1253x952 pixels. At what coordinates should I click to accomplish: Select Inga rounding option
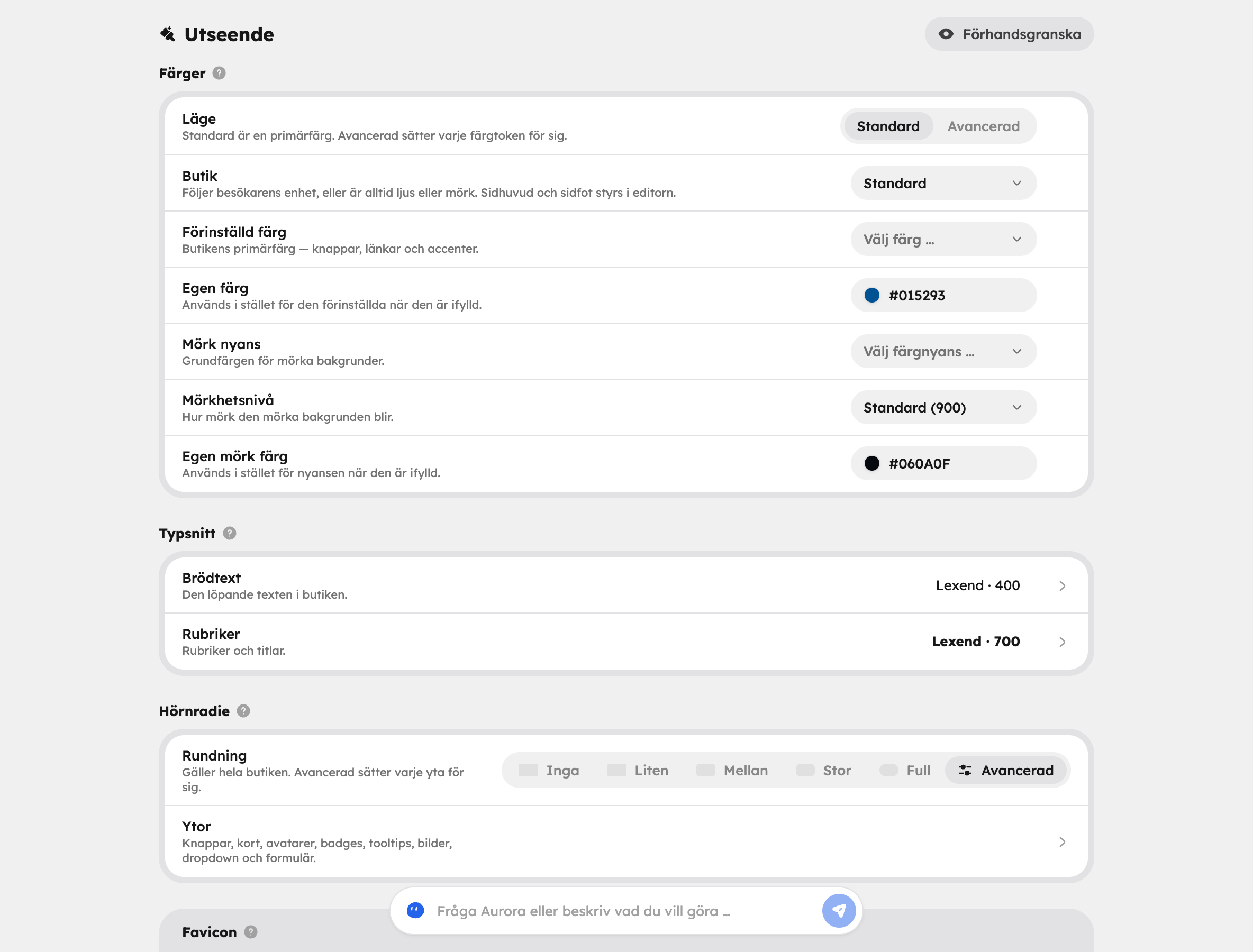click(548, 770)
